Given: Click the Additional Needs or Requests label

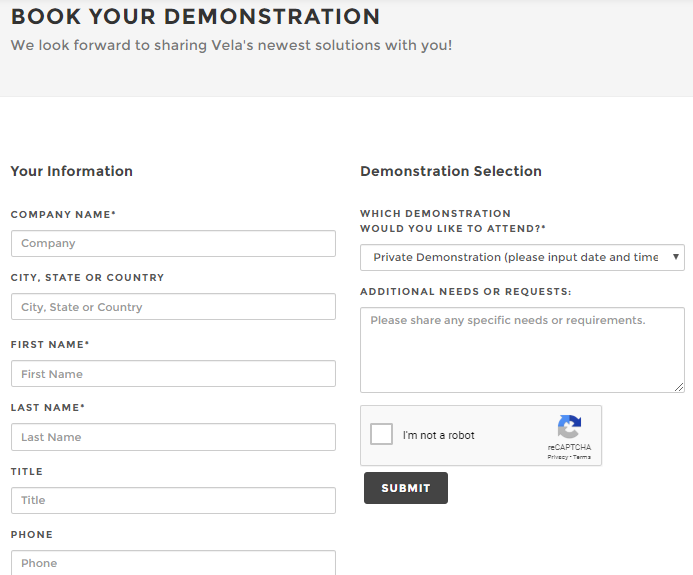Looking at the screenshot, I should (465, 292).
